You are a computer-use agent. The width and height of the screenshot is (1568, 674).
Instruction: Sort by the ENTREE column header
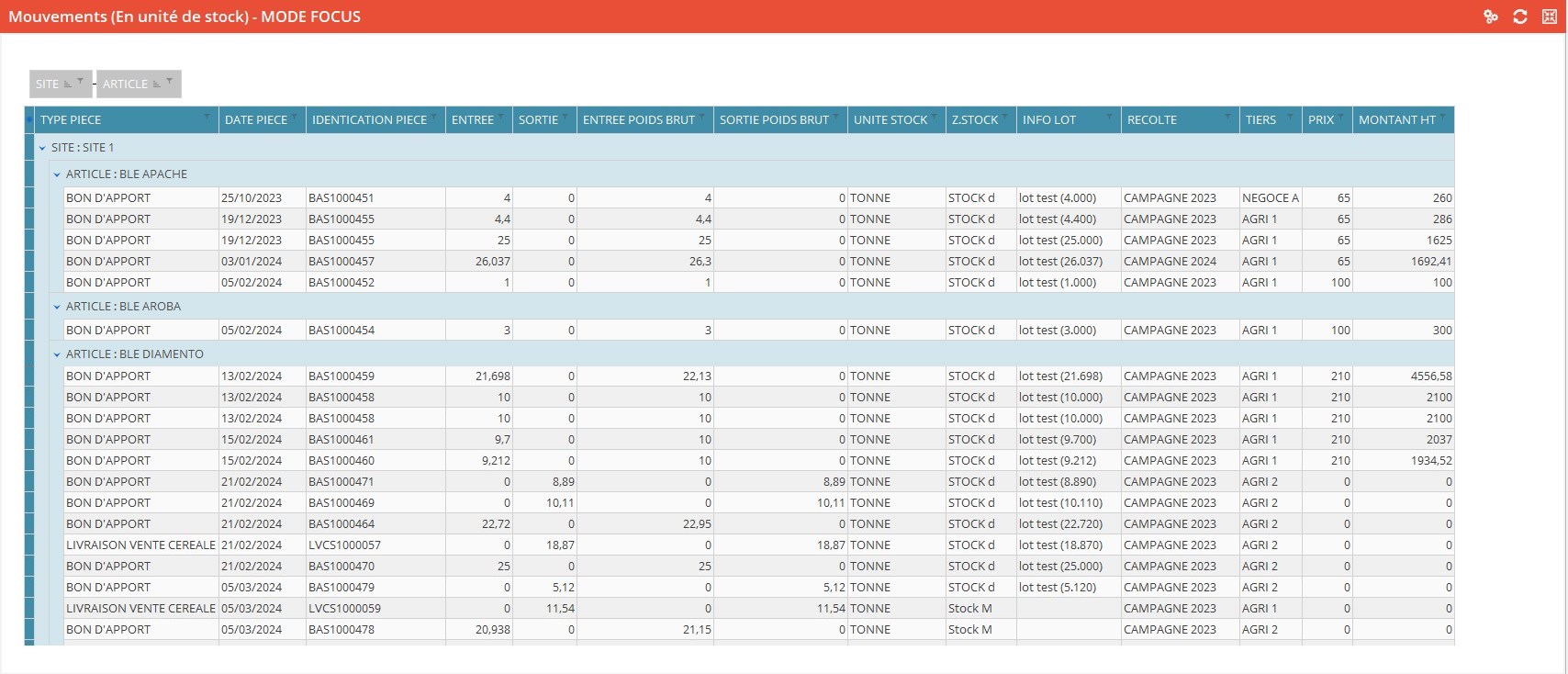473,120
